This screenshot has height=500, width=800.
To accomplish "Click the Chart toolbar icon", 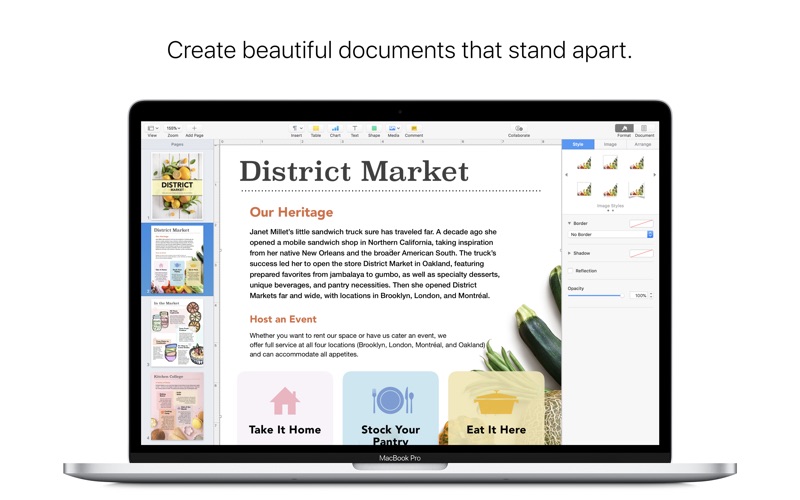I will [x=335, y=129].
